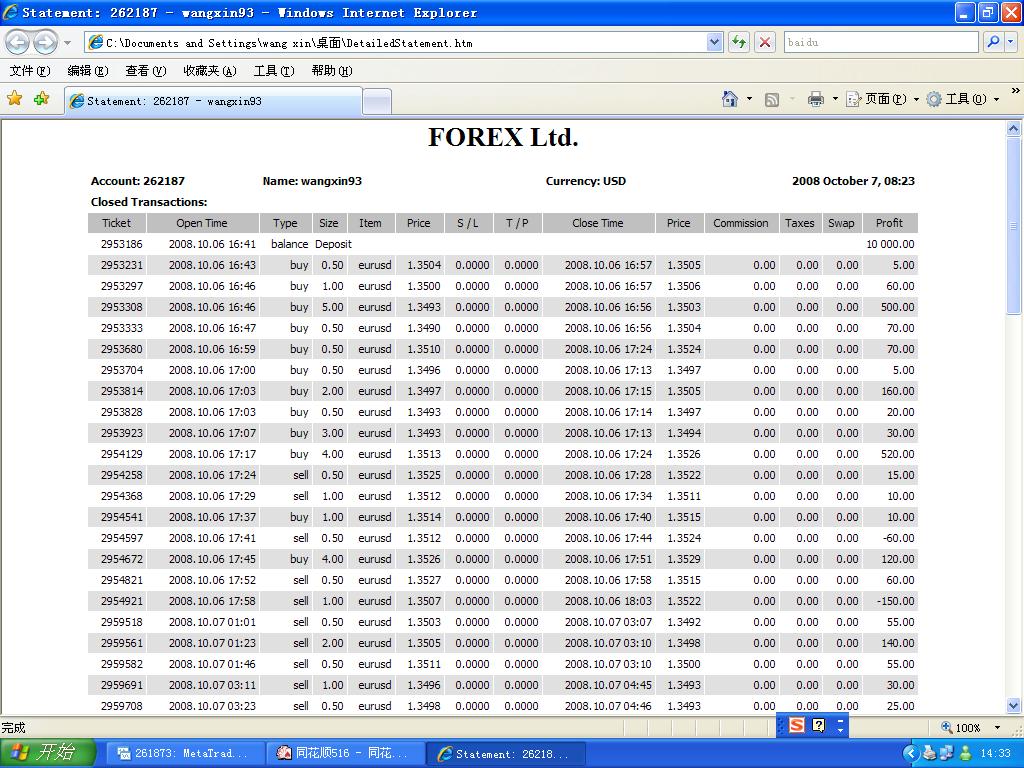Screen dimensions: 1024x768
Task: Open the Favorites Center star icon
Action: [15, 99]
